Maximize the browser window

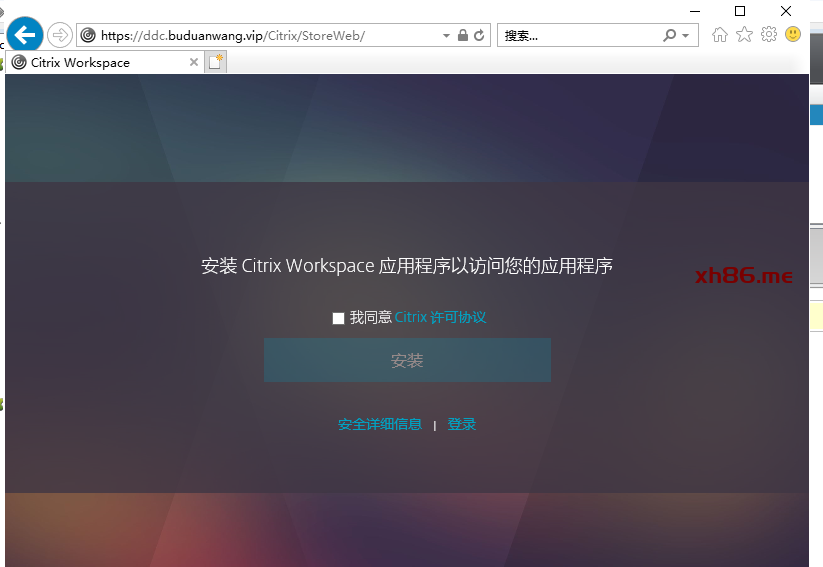(x=740, y=11)
